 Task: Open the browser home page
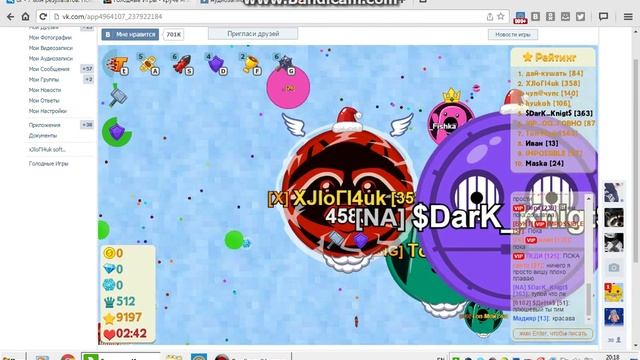(x=25, y=17)
